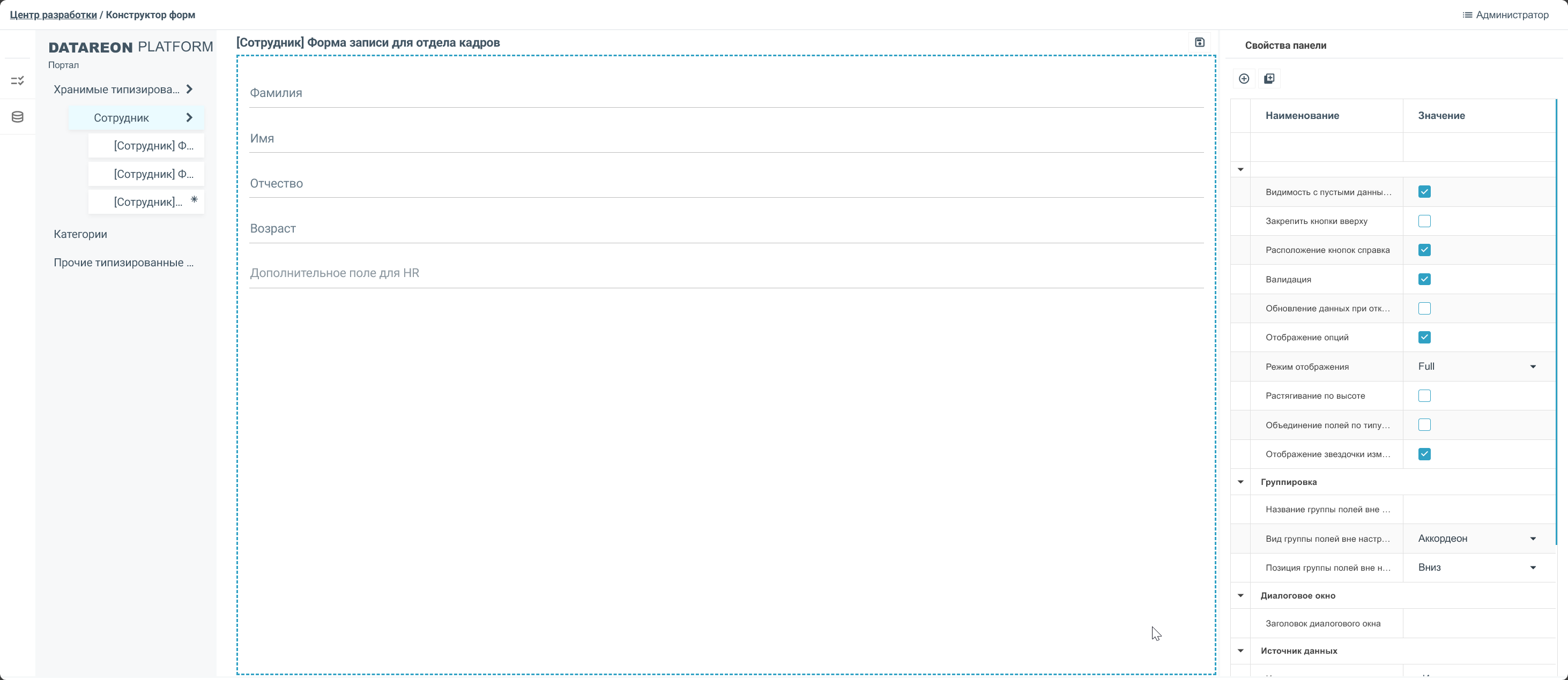Click the add property plus icon
Viewport: 1568px width, 680px height.
pyautogui.click(x=1244, y=78)
